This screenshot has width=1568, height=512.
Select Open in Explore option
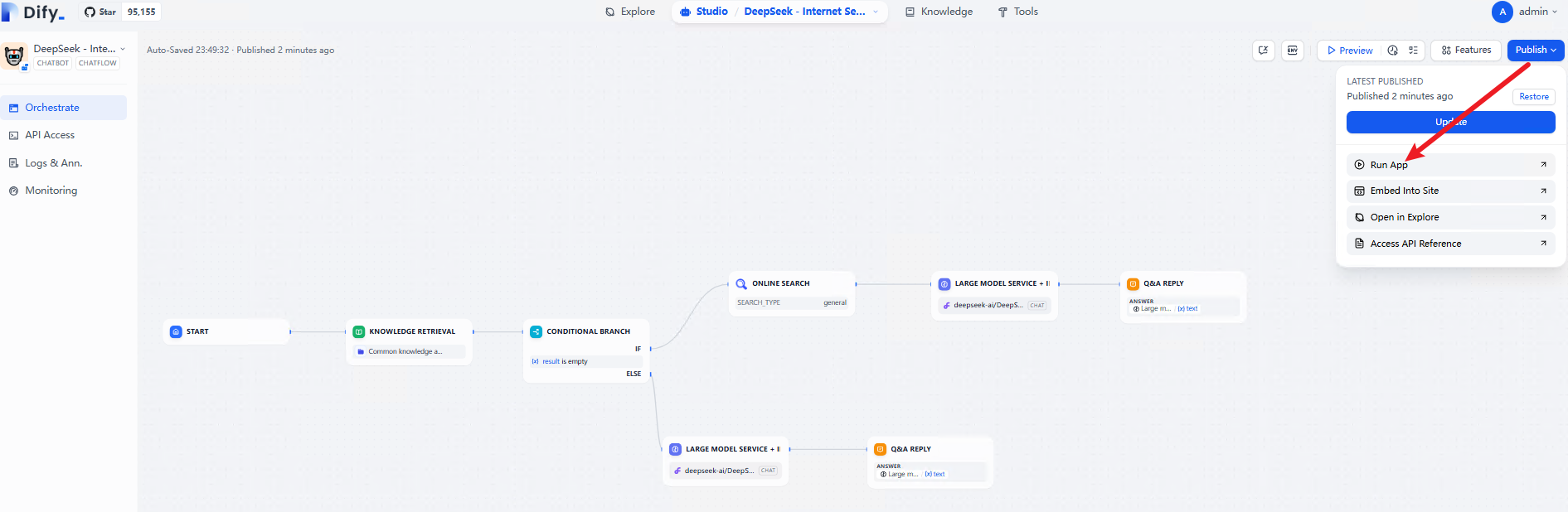pyautogui.click(x=1450, y=217)
